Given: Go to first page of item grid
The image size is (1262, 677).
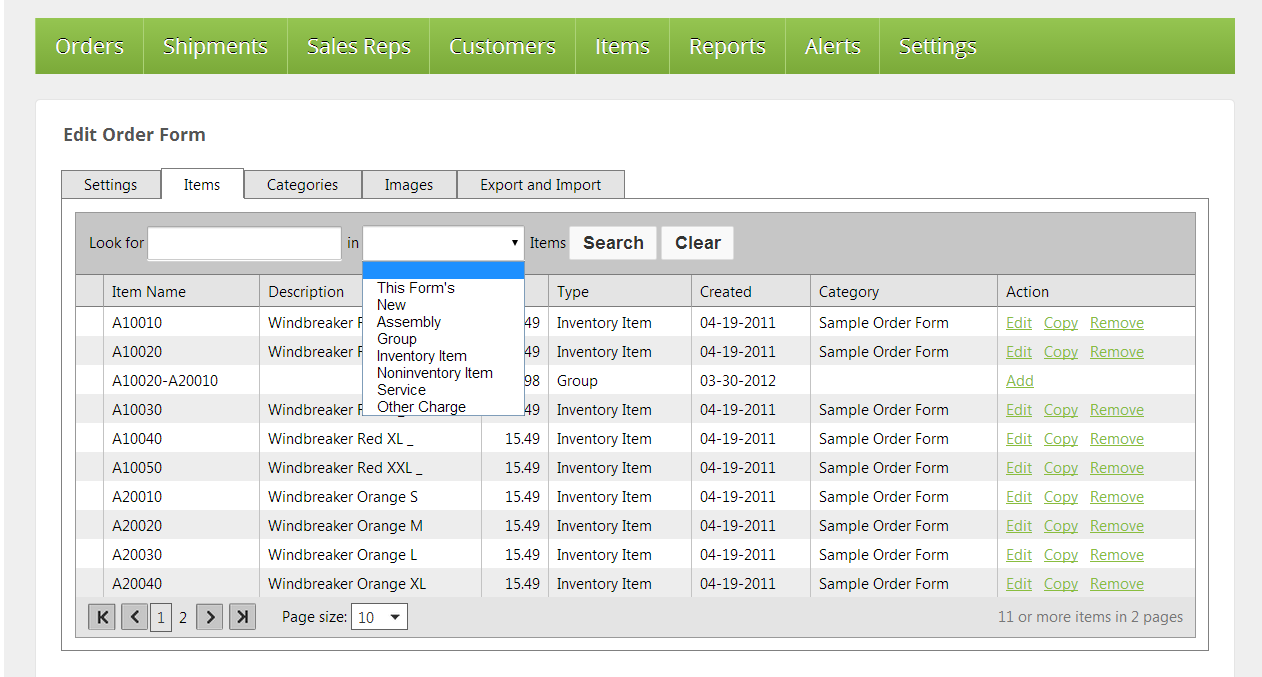Looking at the screenshot, I should [x=101, y=617].
